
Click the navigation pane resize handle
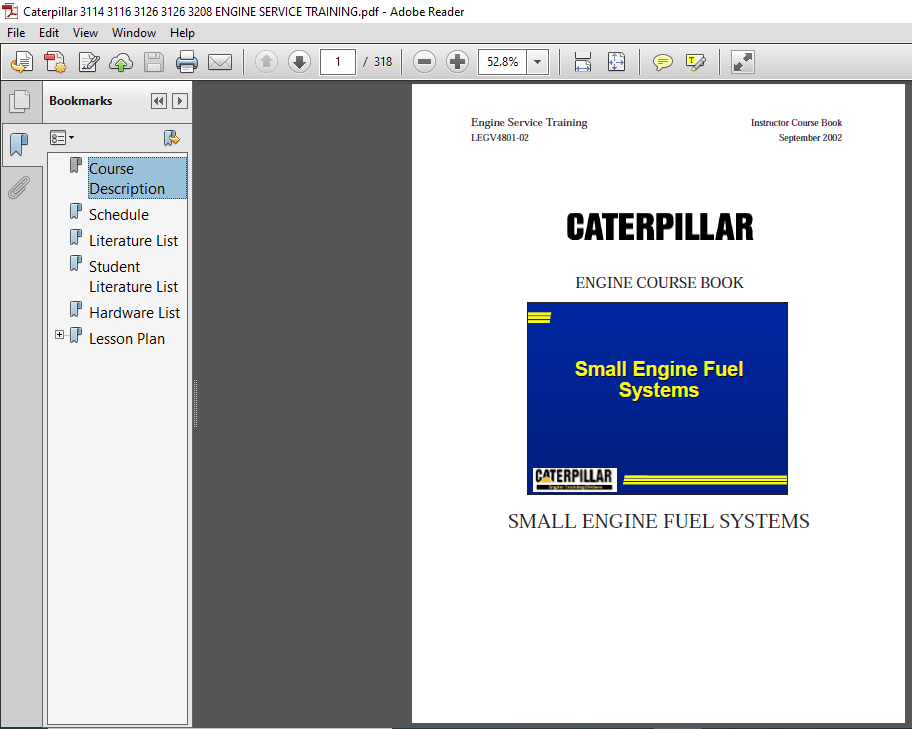tap(195, 404)
